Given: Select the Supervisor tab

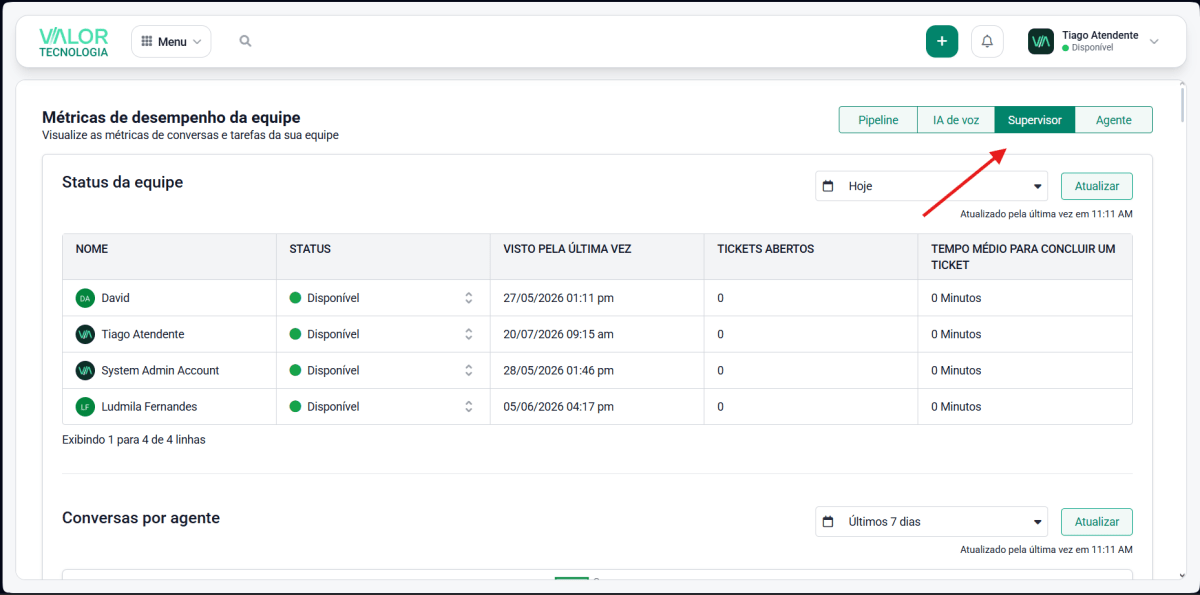Looking at the screenshot, I should point(1035,120).
